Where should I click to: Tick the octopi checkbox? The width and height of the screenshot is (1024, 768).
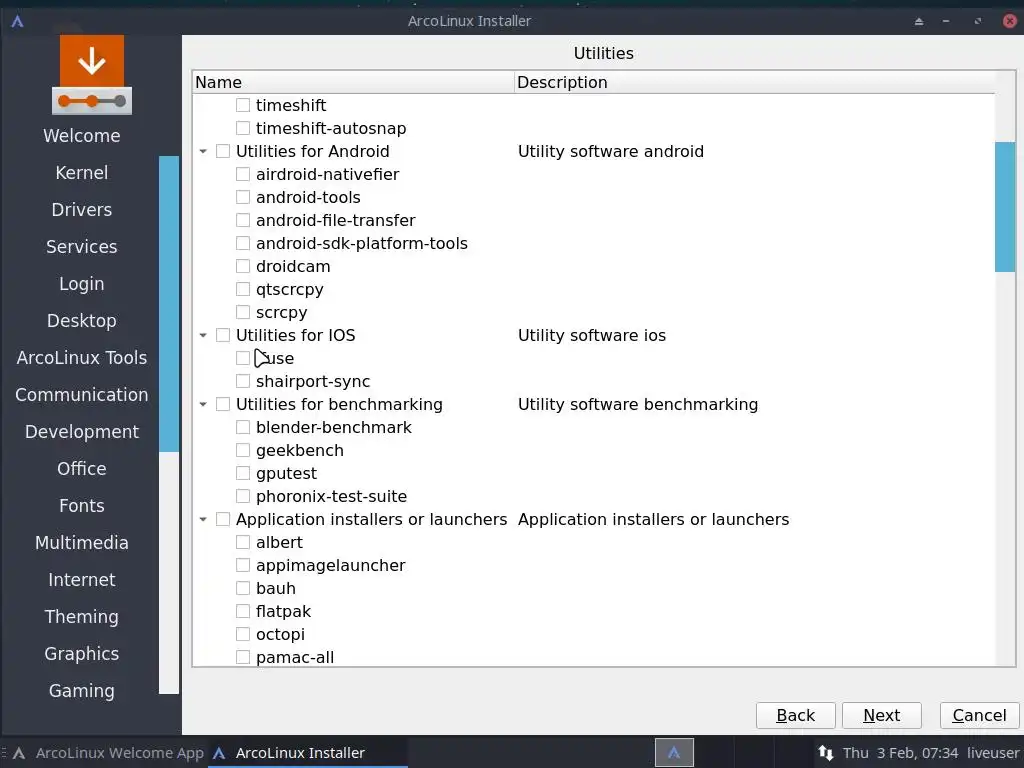click(x=243, y=634)
